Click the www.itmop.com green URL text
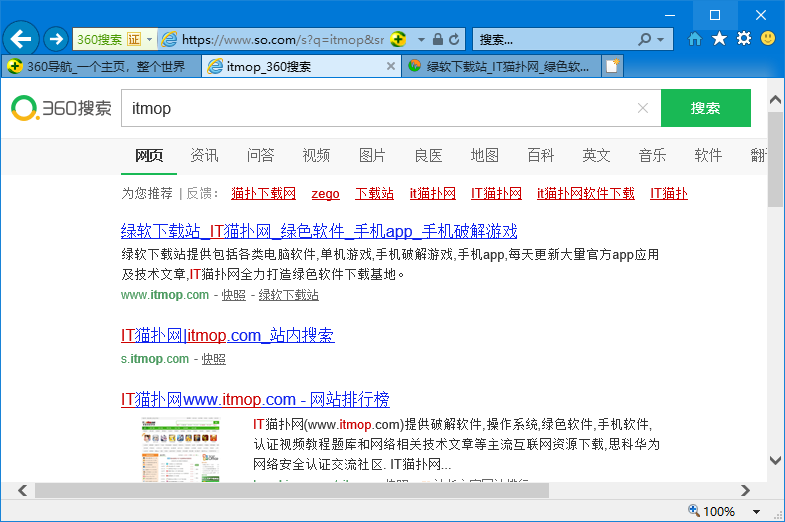785x522 pixels. [165, 295]
